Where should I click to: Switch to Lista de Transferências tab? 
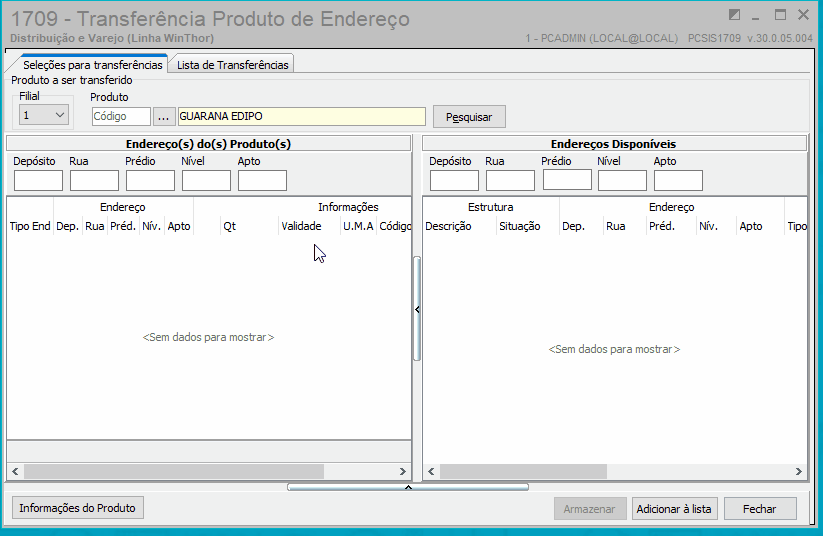point(232,65)
